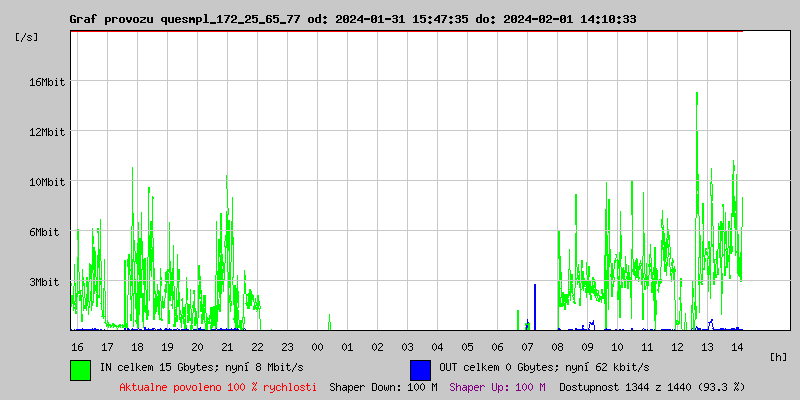800x400 pixels.
Task: Click the 12Mbit y-axis label
Action: (x=47, y=132)
